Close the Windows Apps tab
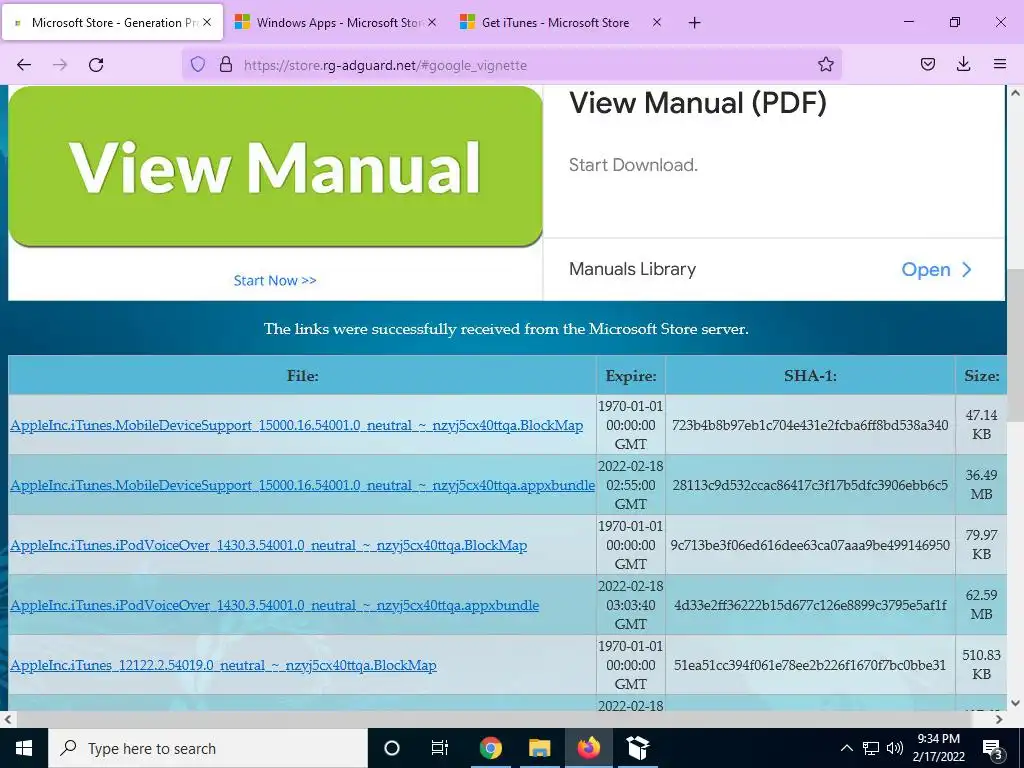 [x=432, y=22]
